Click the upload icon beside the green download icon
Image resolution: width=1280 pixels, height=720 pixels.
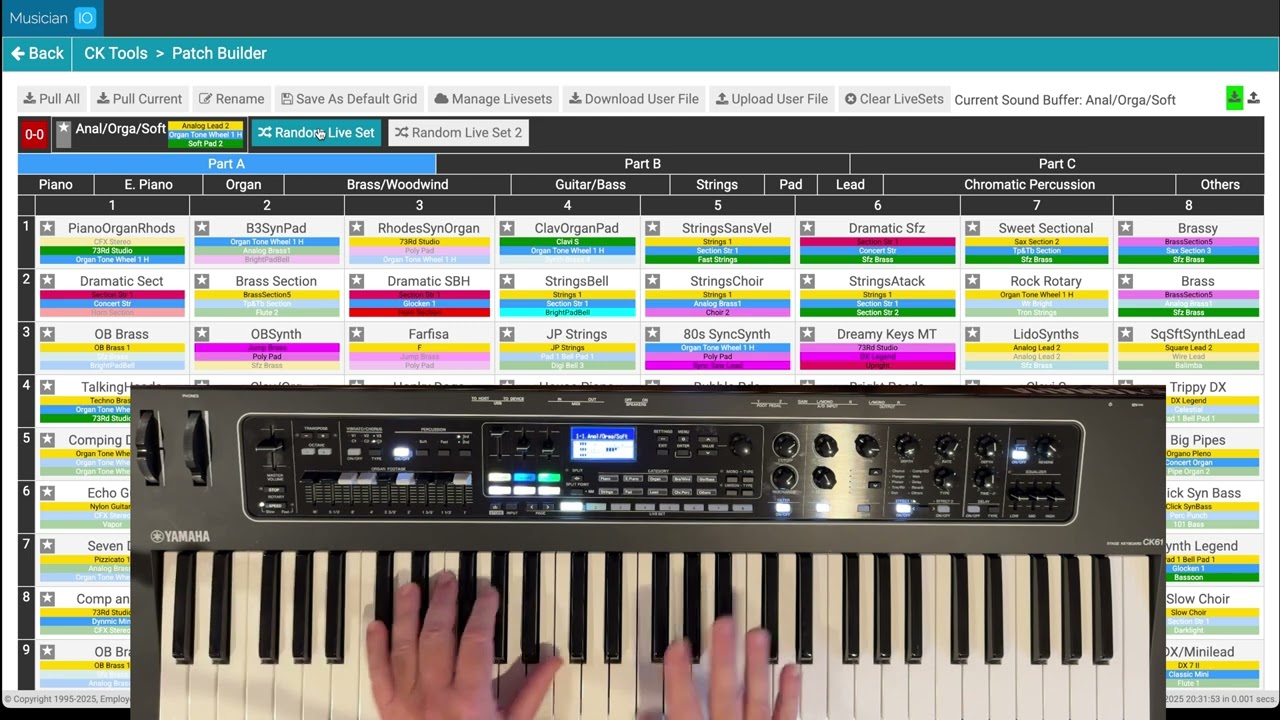click(x=1253, y=98)
